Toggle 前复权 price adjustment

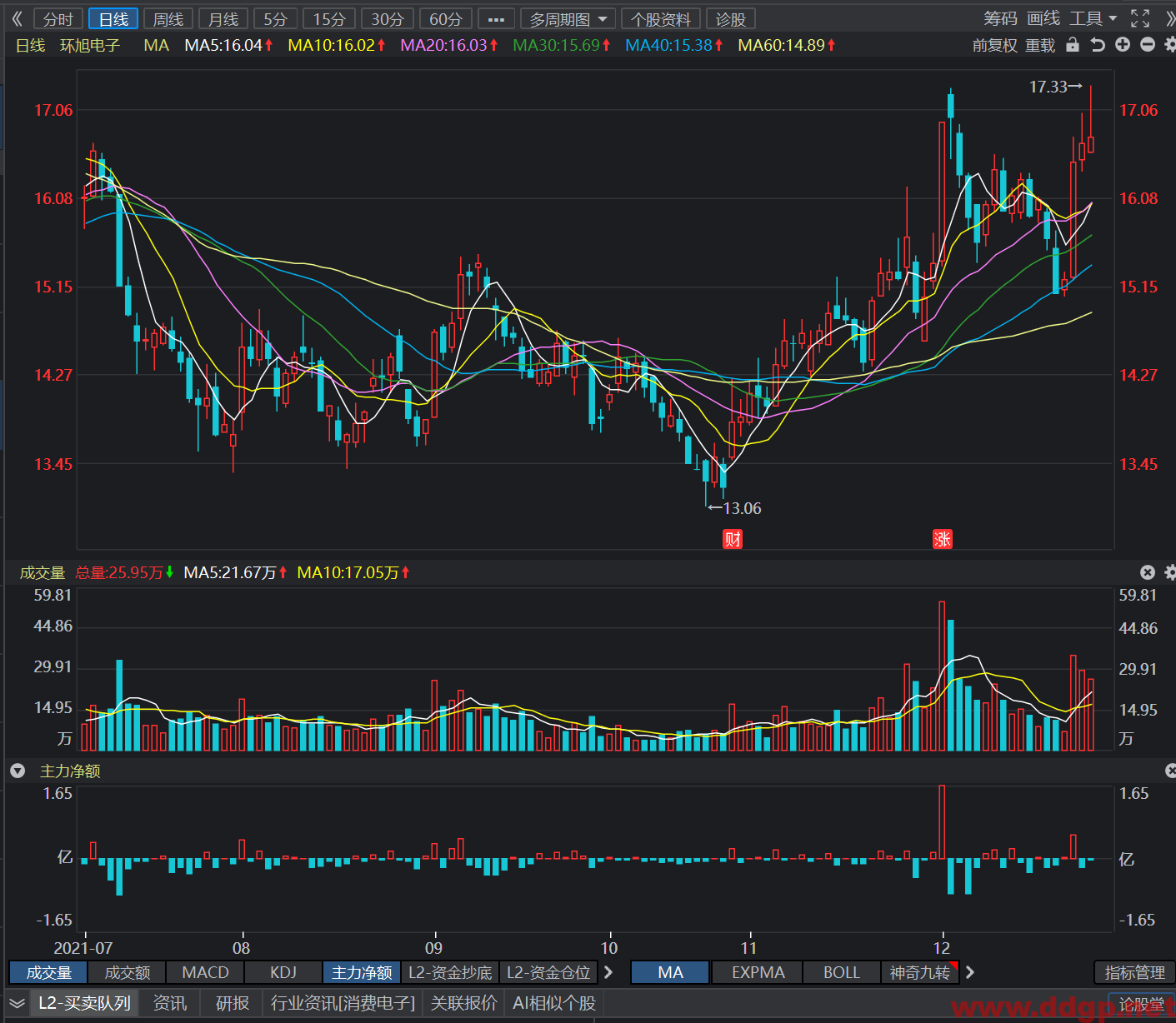point(995,45)
